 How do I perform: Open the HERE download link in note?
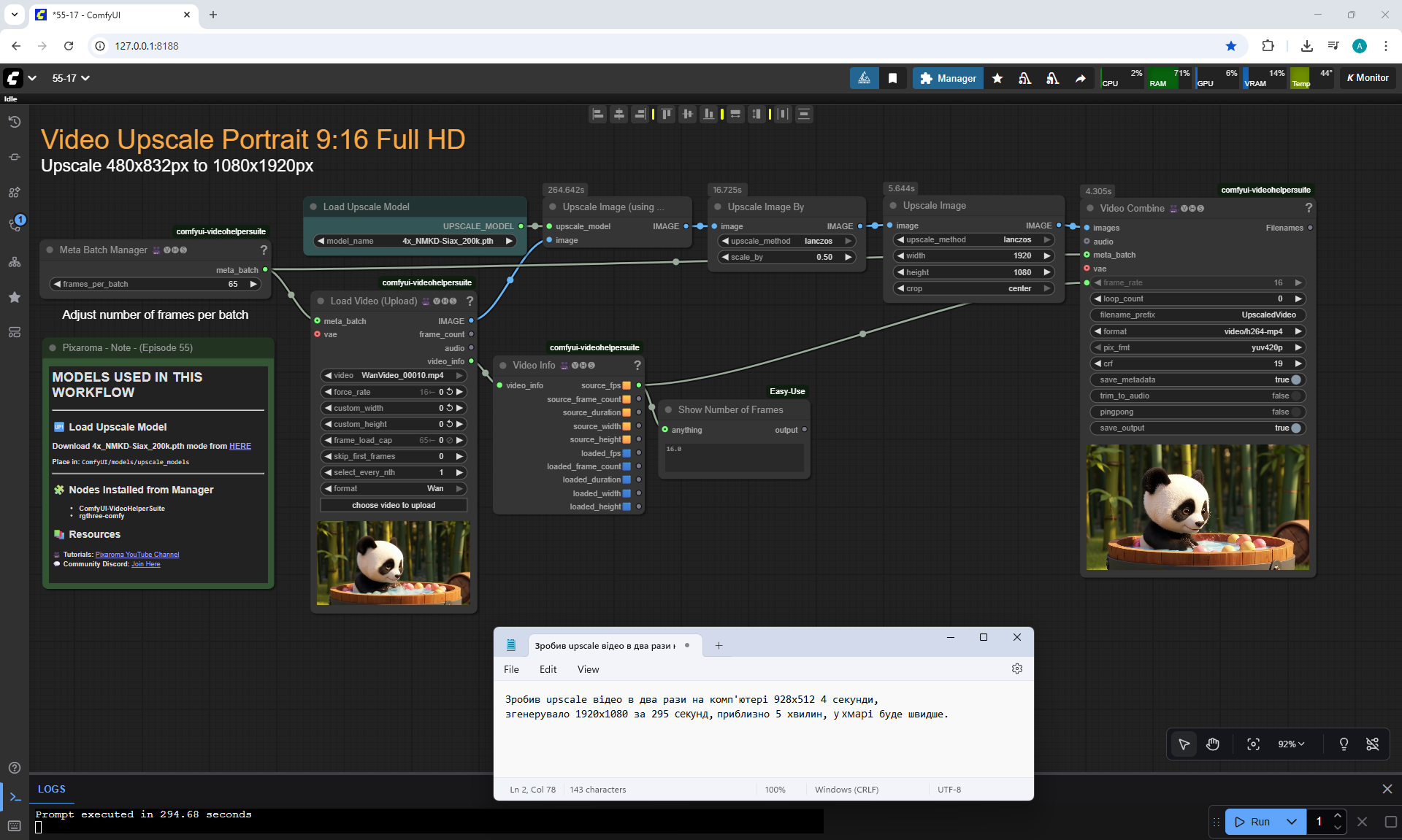[240, 446]
